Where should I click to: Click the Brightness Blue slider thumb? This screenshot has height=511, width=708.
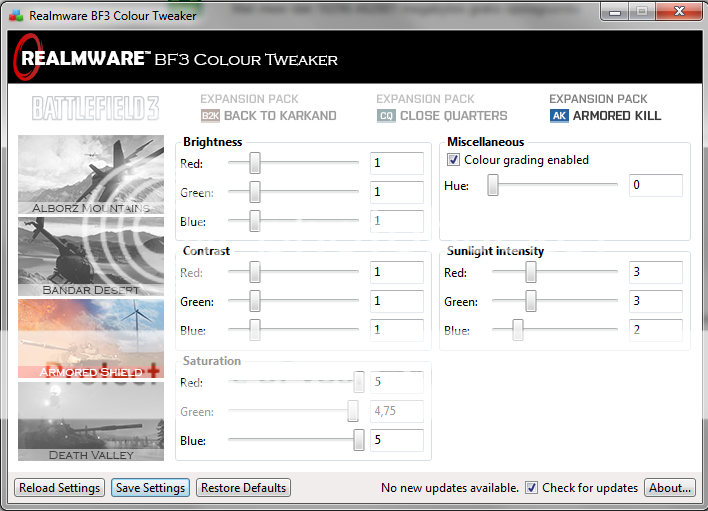pyautogui.click(x=255, y=221)
